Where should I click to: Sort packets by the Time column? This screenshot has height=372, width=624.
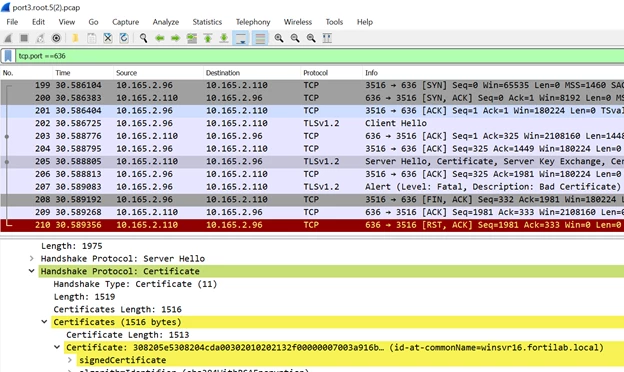(83, 73)
